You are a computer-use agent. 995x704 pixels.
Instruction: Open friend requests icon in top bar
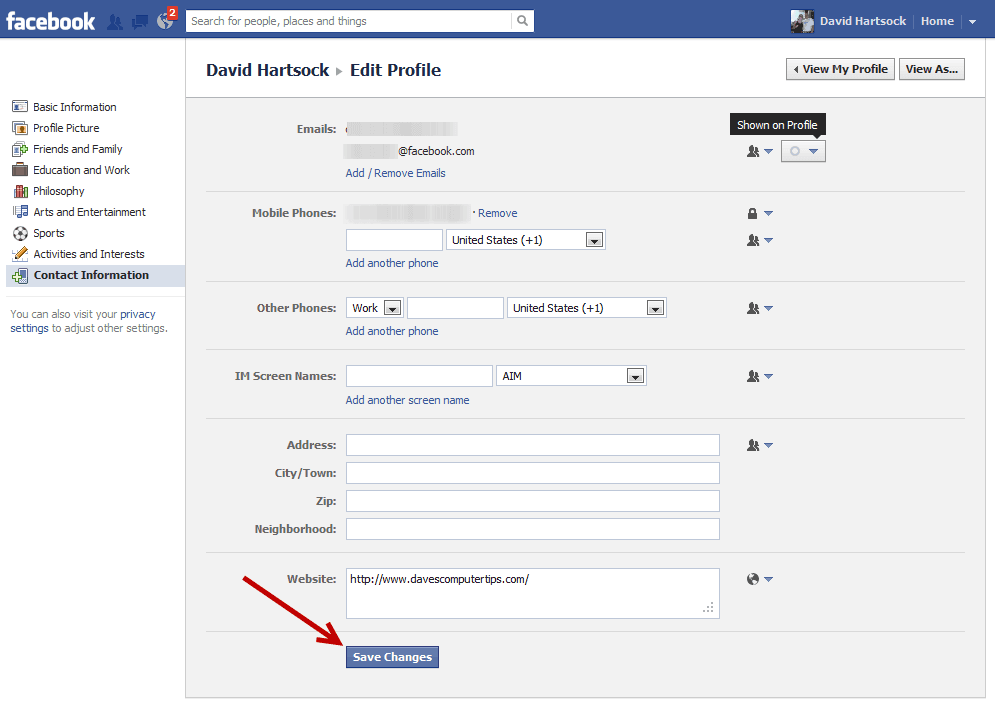click(115, 22)
